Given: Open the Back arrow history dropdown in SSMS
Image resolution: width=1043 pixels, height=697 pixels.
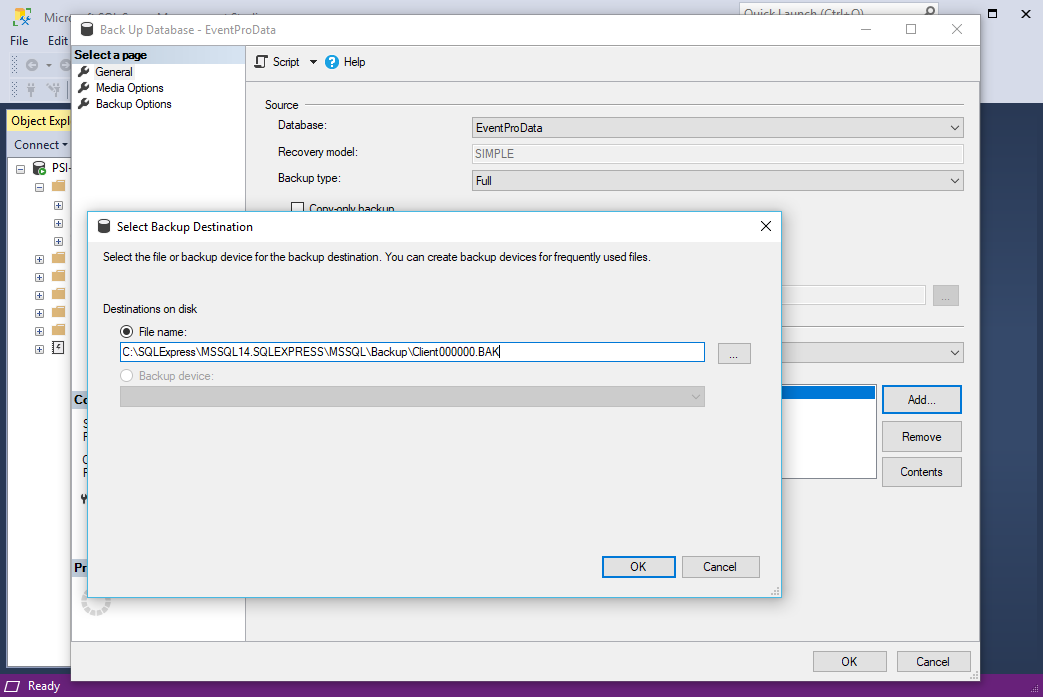Looking at the screenshot, I should tap(49, 65).
